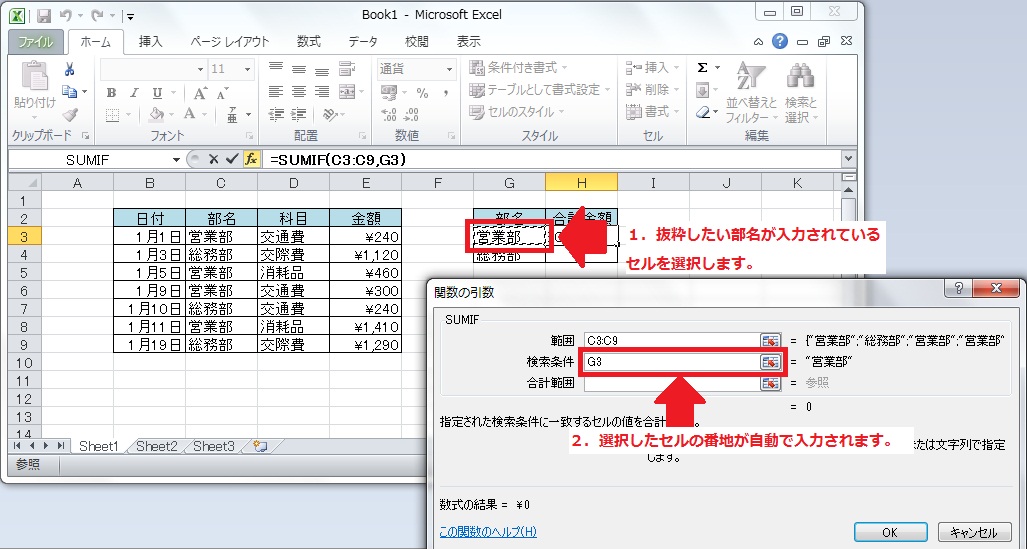Click collapse dialog icon beside 範囲 field
1027x549 pixels.
tap(771, 341)
